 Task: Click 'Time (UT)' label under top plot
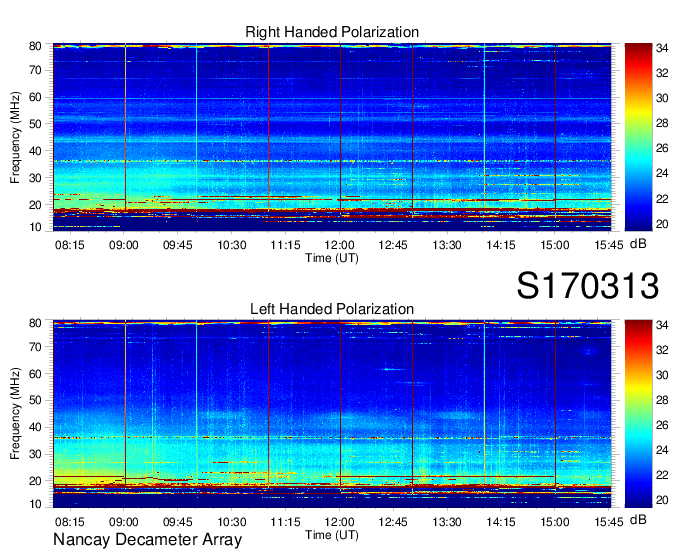pos(332,258)
